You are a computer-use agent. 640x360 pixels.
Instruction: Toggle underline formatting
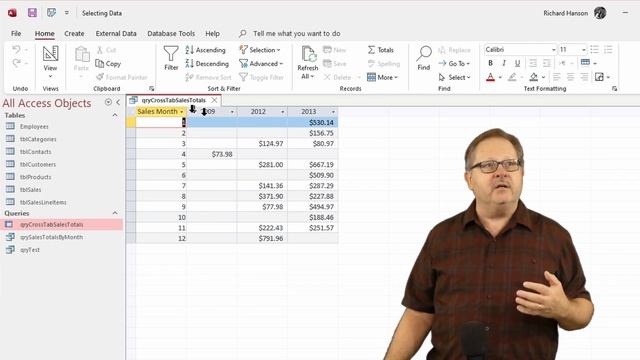pyautogui.click(x=517, y=63)
